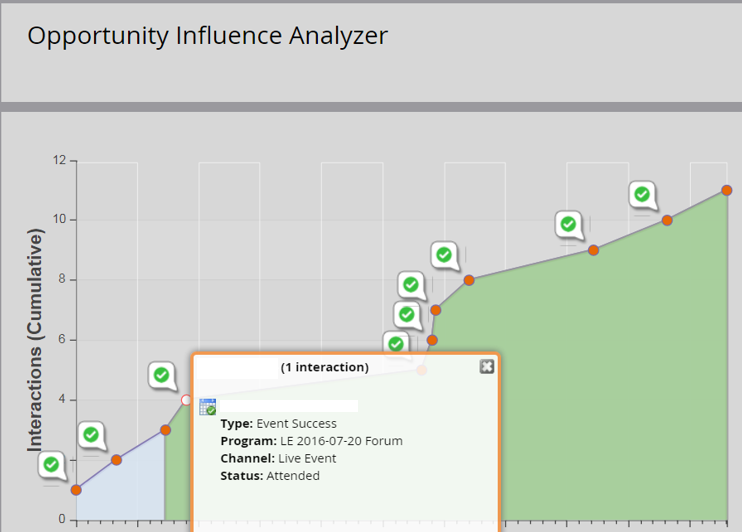Click the data point at 2 interactions
This screenshot has height=532, width=742.
point(116,460)
